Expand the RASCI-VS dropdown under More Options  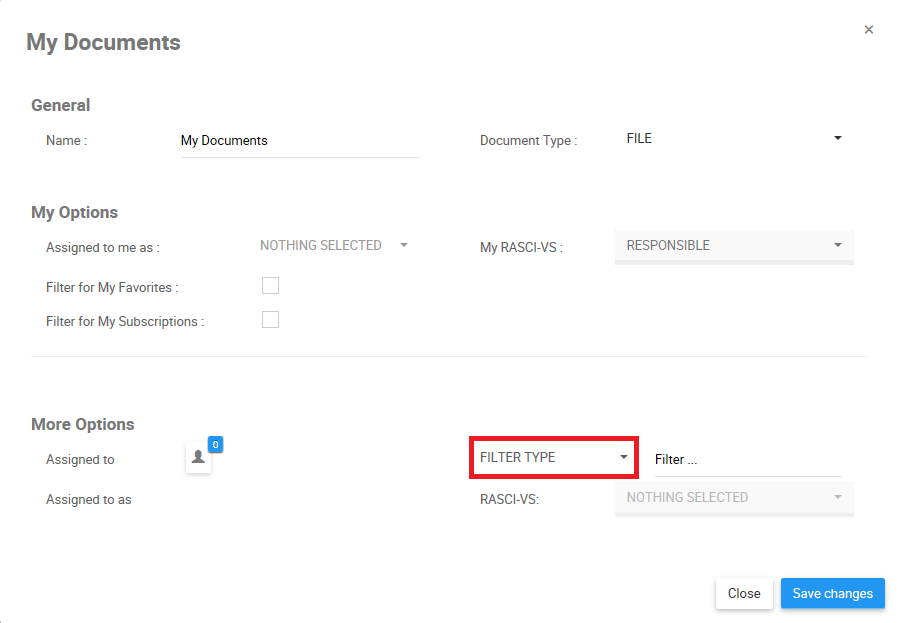[734, 497]
